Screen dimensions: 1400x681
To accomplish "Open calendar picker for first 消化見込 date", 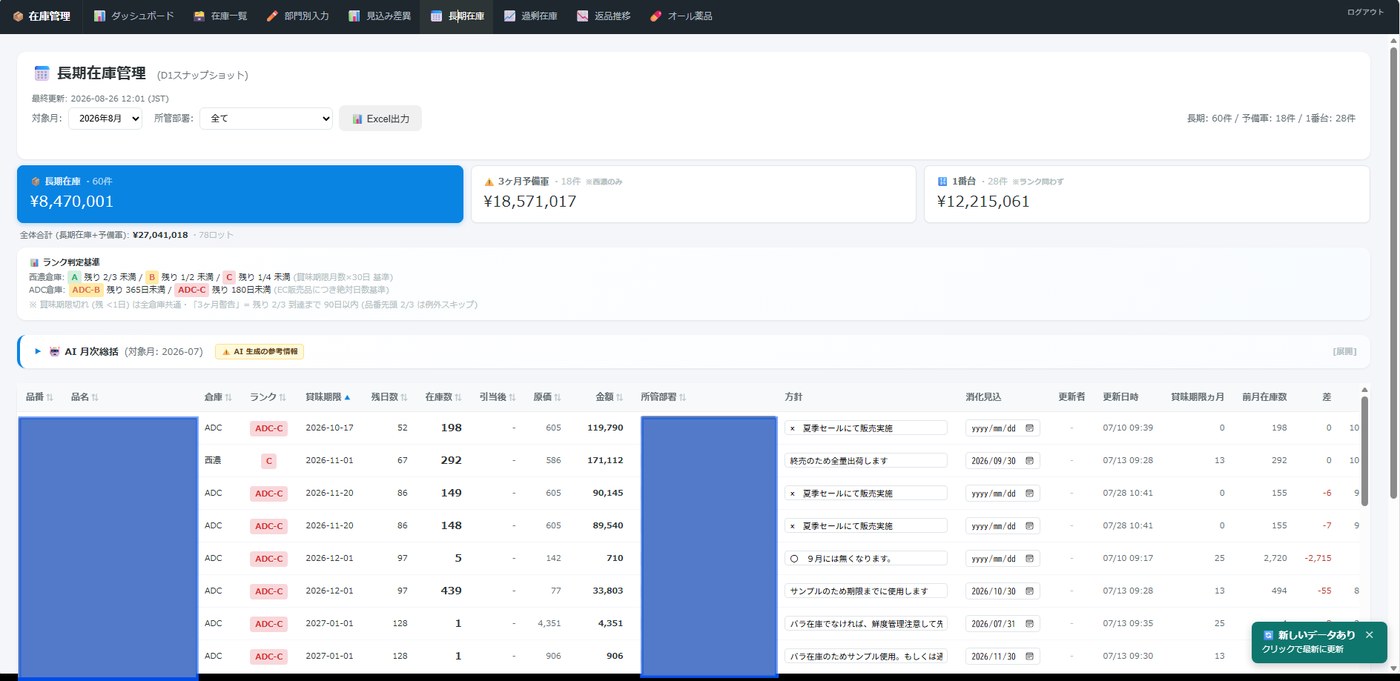I will (x=1029, y=428).
